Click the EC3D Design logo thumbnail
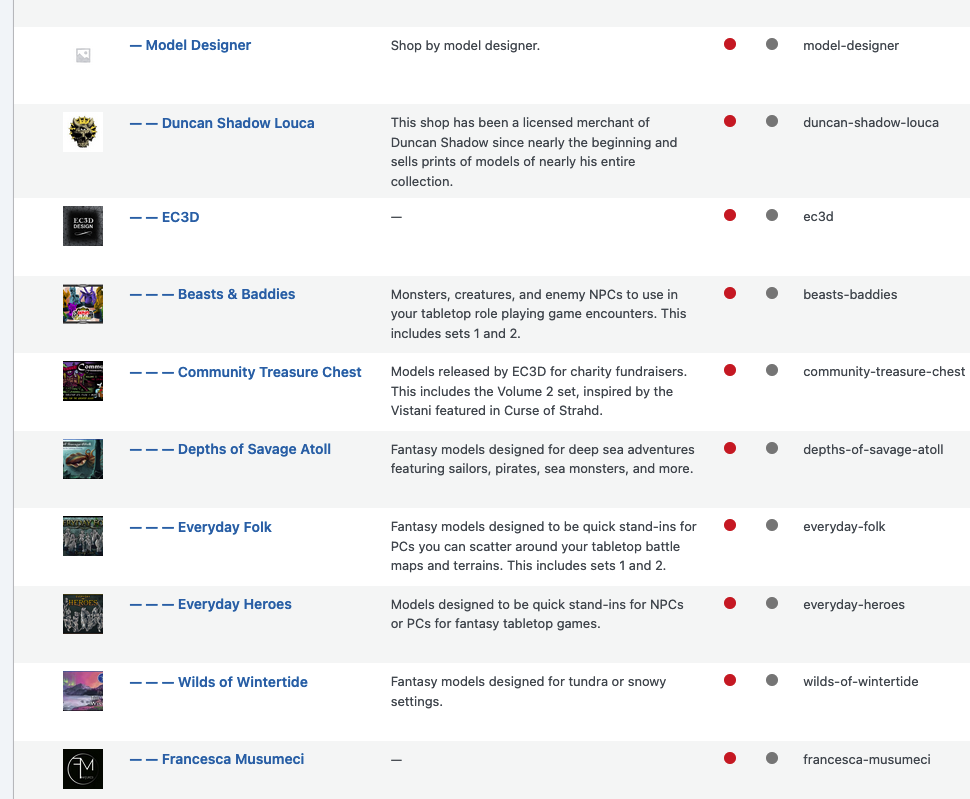The image size is (970, 799). [x=83, y=226]
